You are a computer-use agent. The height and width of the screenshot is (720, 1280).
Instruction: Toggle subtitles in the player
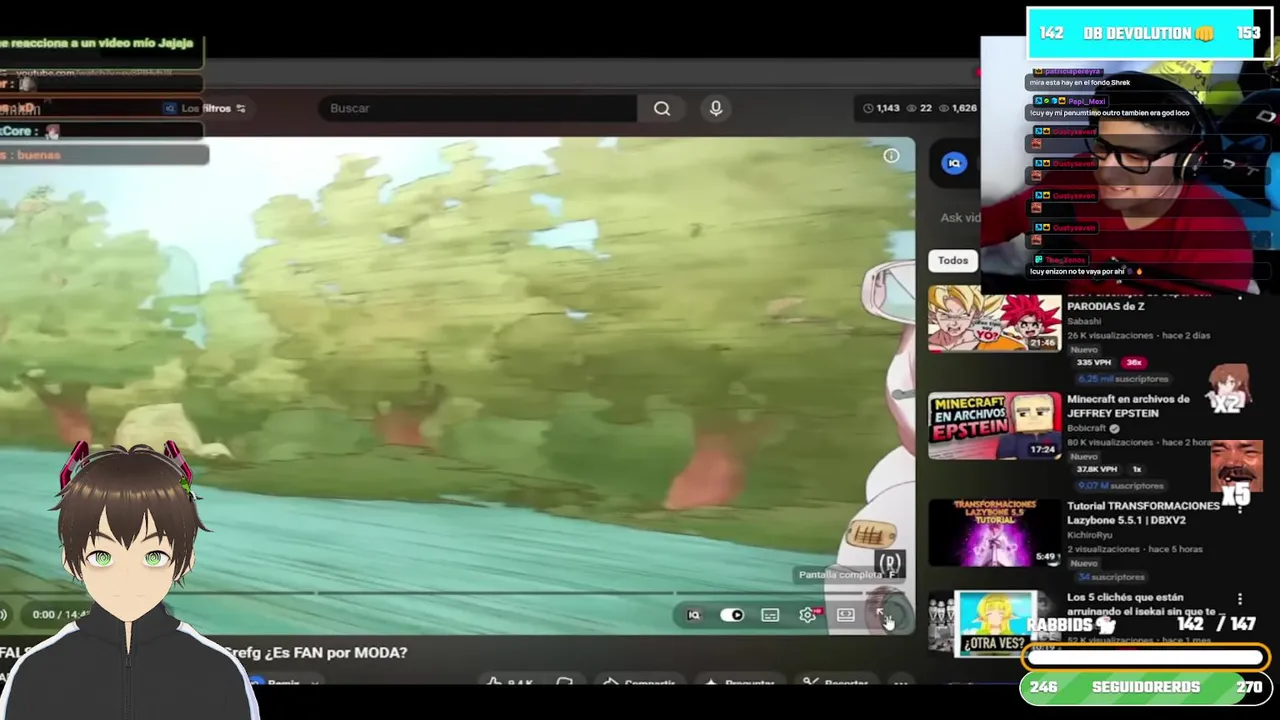(x=770, y=615)
